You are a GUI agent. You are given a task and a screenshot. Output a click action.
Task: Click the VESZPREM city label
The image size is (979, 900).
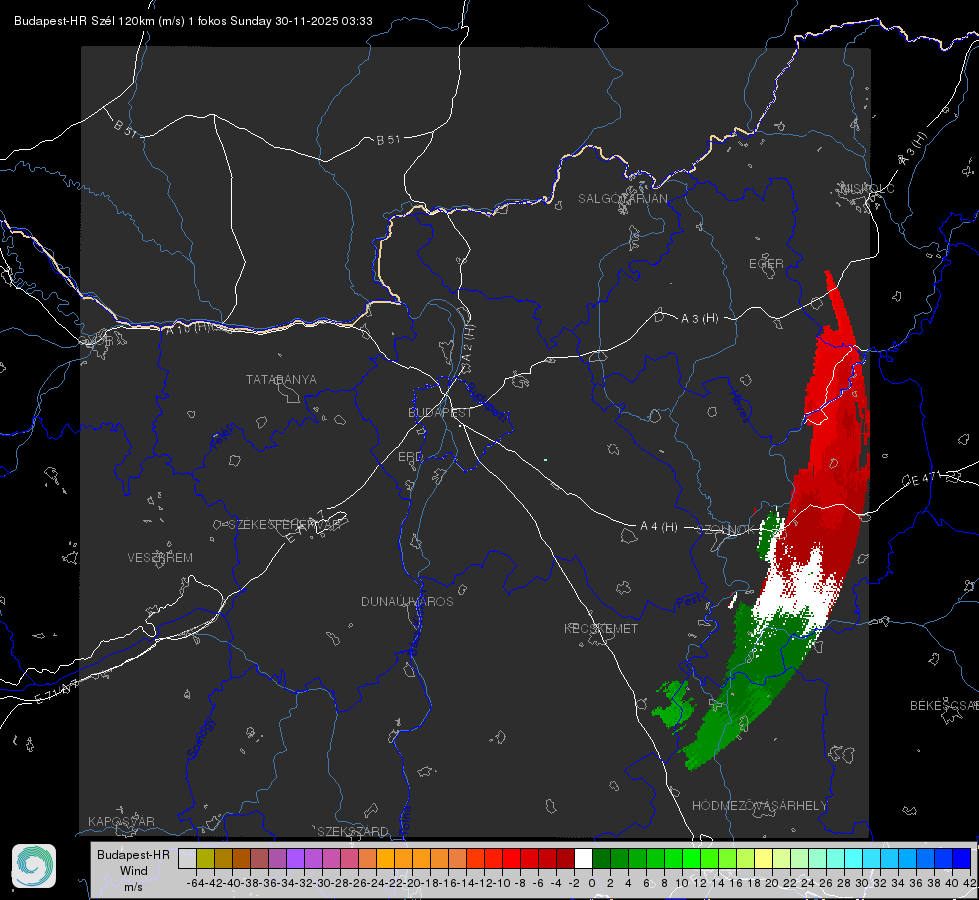click(160, 558)
